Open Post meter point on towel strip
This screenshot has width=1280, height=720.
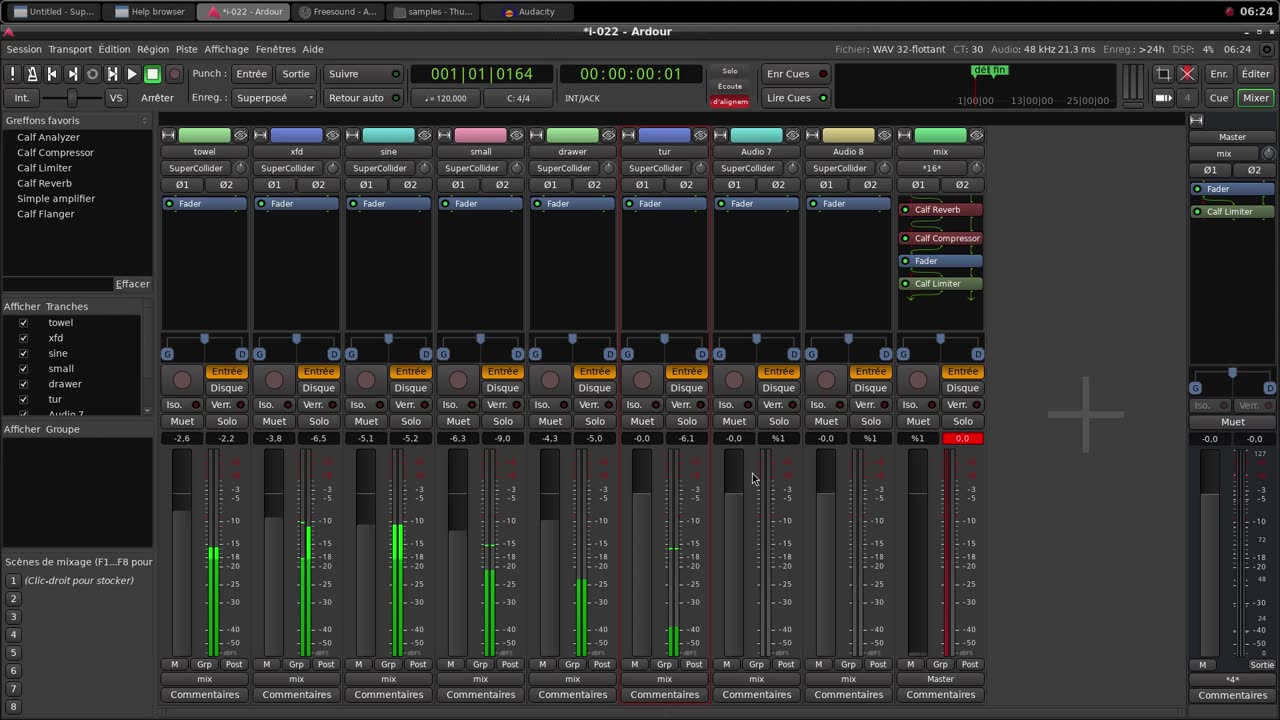pos(234,664)
